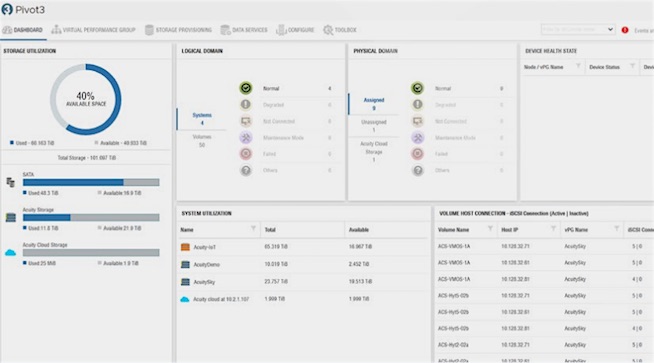Click Physical Domain Degraded status icon

[418, 104]
